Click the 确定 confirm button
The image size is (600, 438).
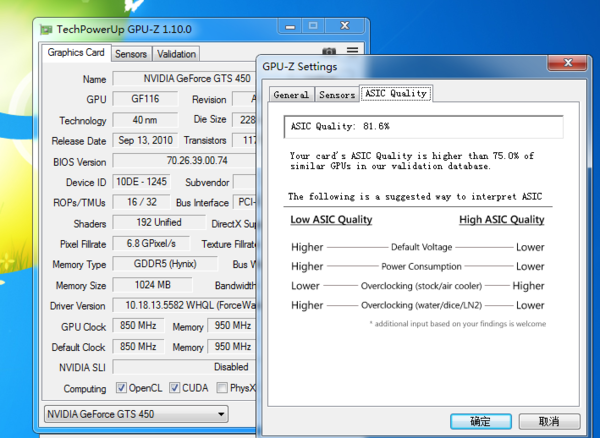click(481, 421)
